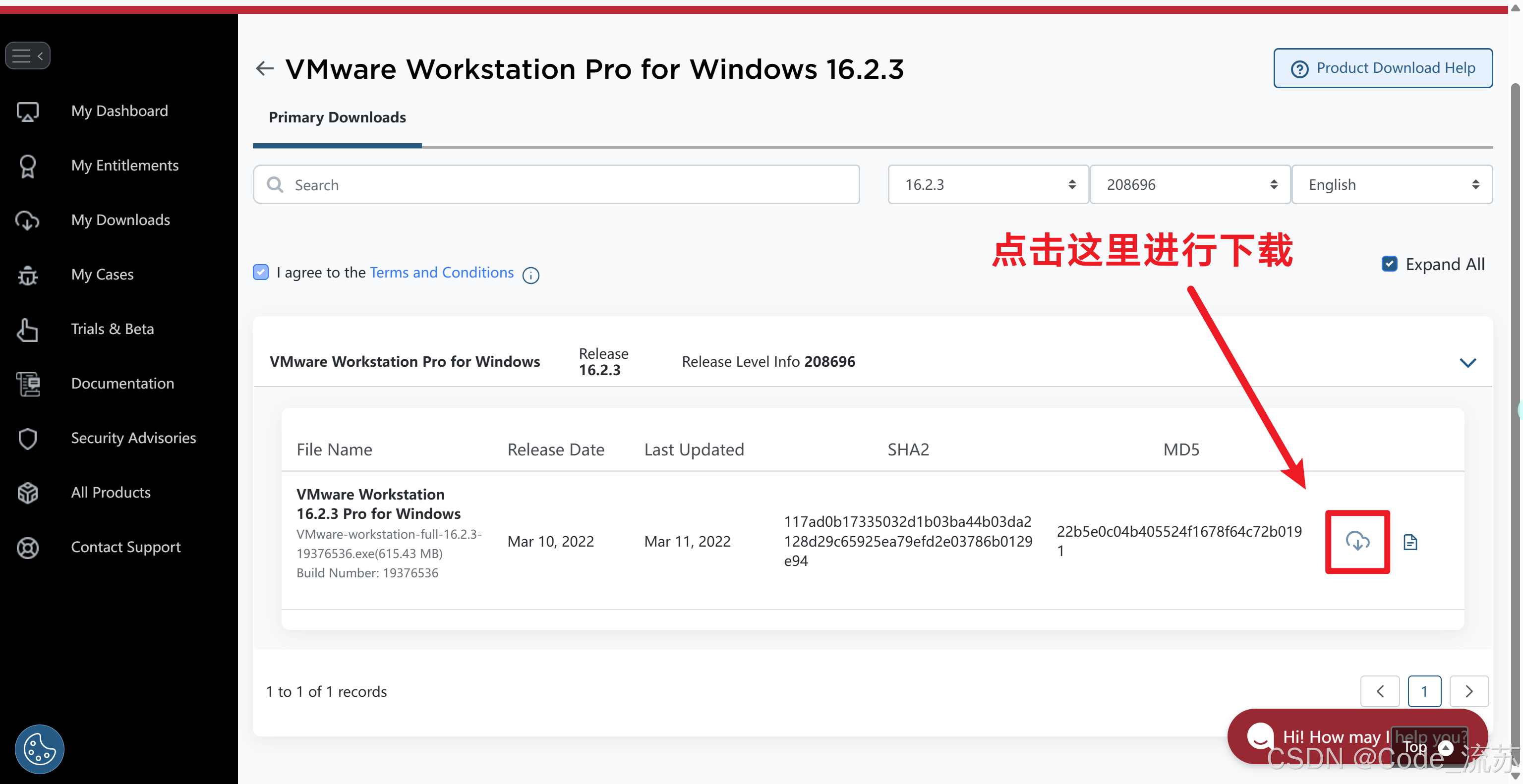Open the document icon next to download
The height and width of the screenshot is (784, 1523).
click(1410, 541)
